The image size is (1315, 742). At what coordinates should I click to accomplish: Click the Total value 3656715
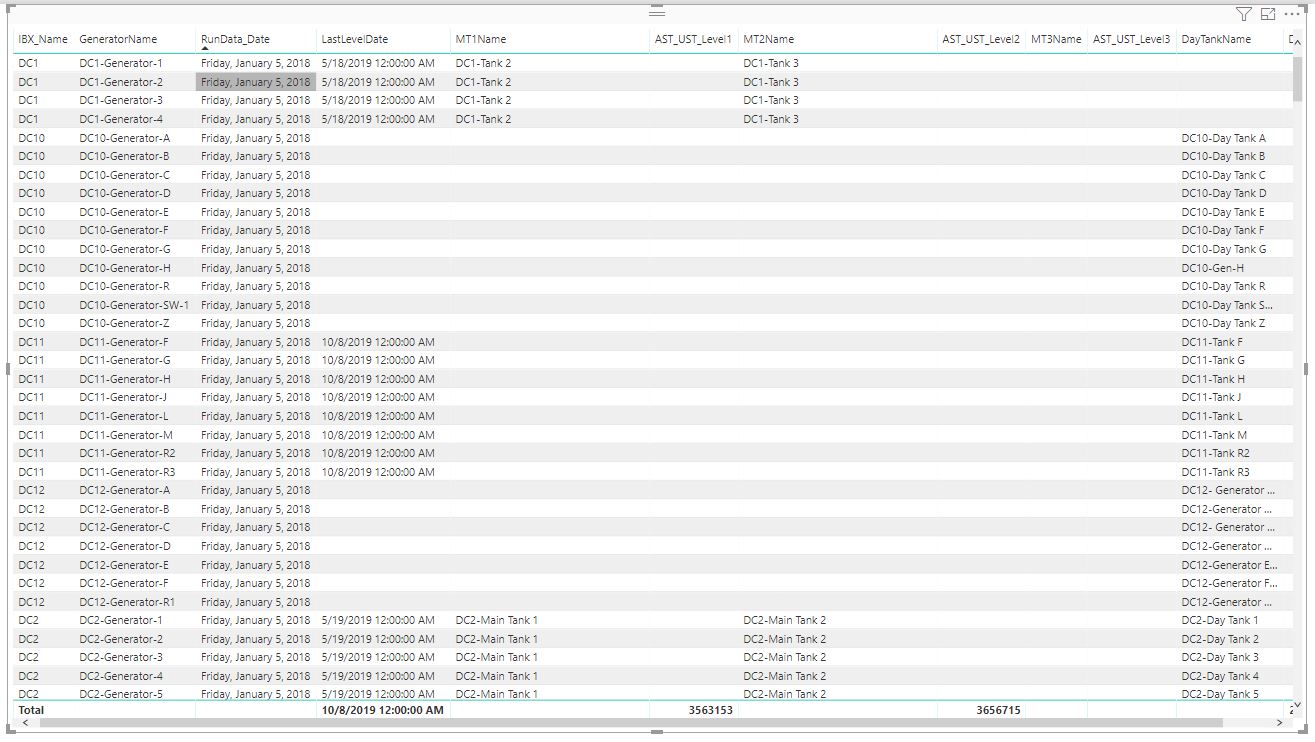pyautogui.click(x=998, y=710)
